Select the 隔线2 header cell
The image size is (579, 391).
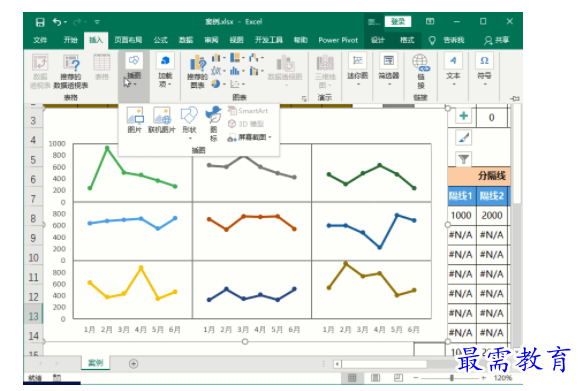pyautogui.click(x=492, y=196)
